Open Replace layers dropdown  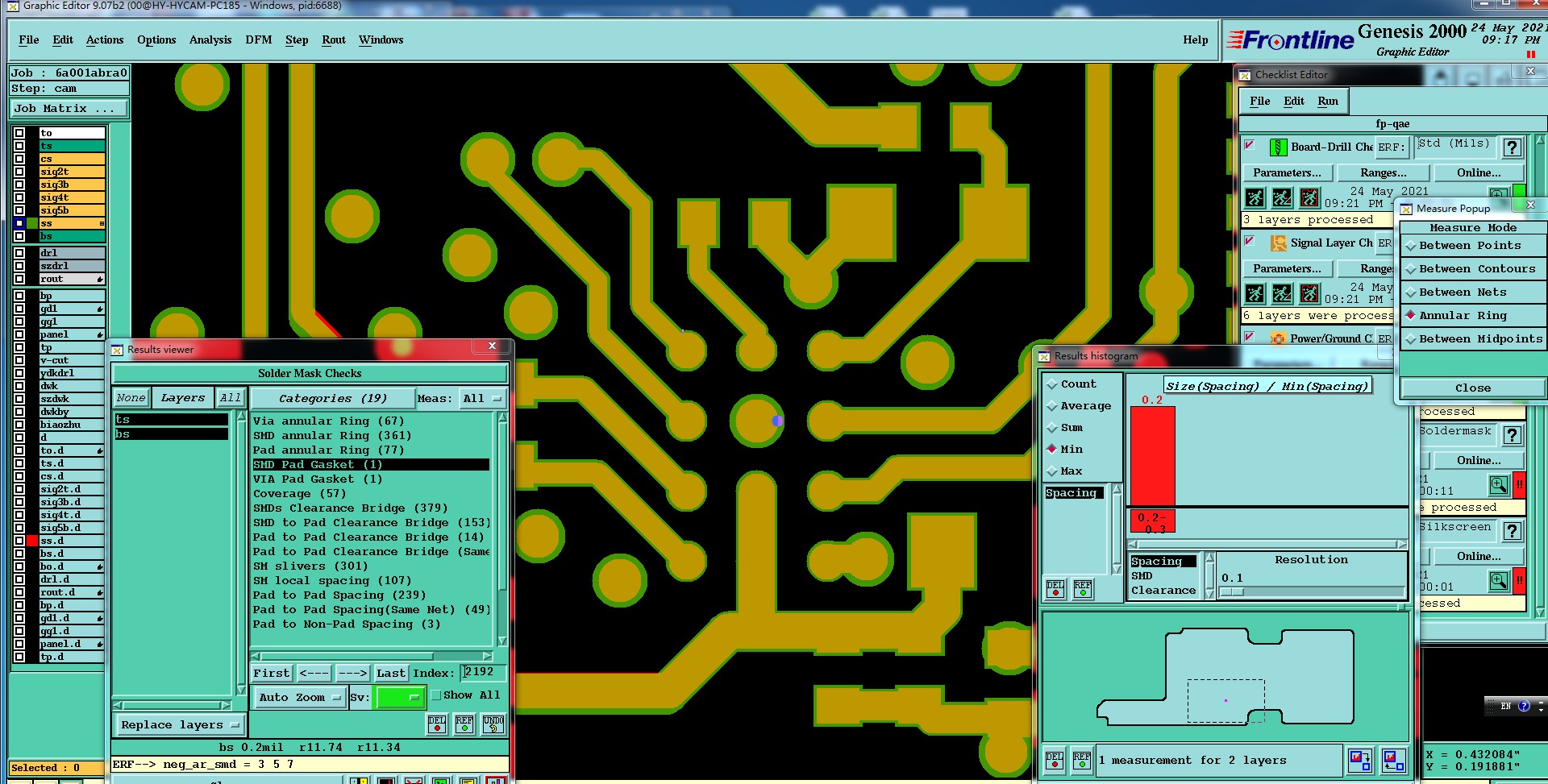tap(181, 725)
